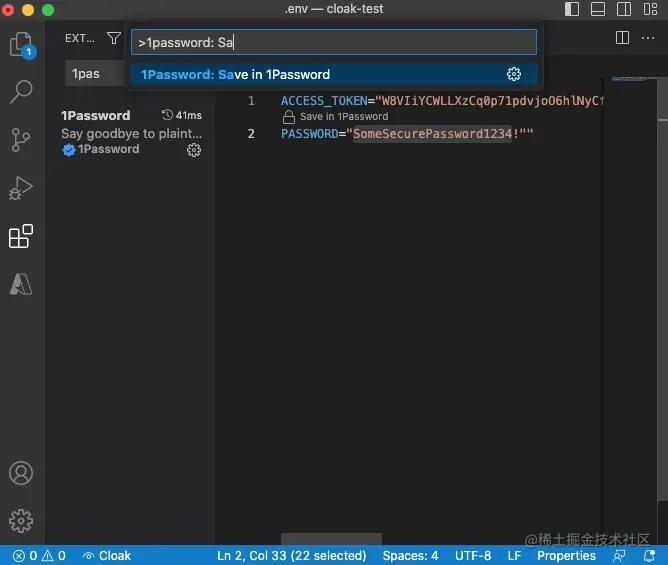Image resolution: width=668 pixels, height=565 pixels.
Task: Change indentation via 'Spaces: 4'
Action: pos(410,556)
